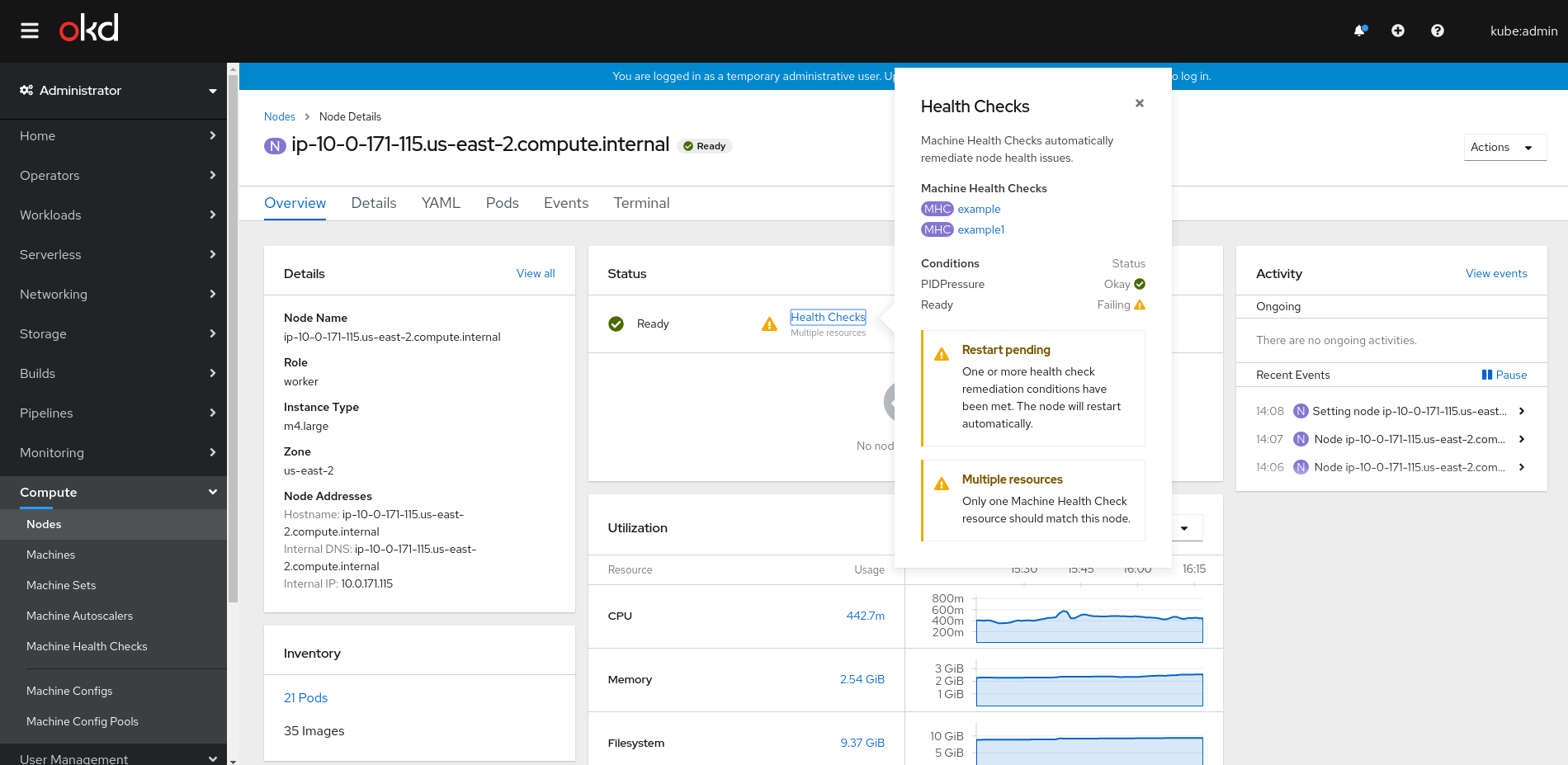Screen dimensions: 1568x765
Task: Click the MHC badge next to example
Action: click(937, 209)
